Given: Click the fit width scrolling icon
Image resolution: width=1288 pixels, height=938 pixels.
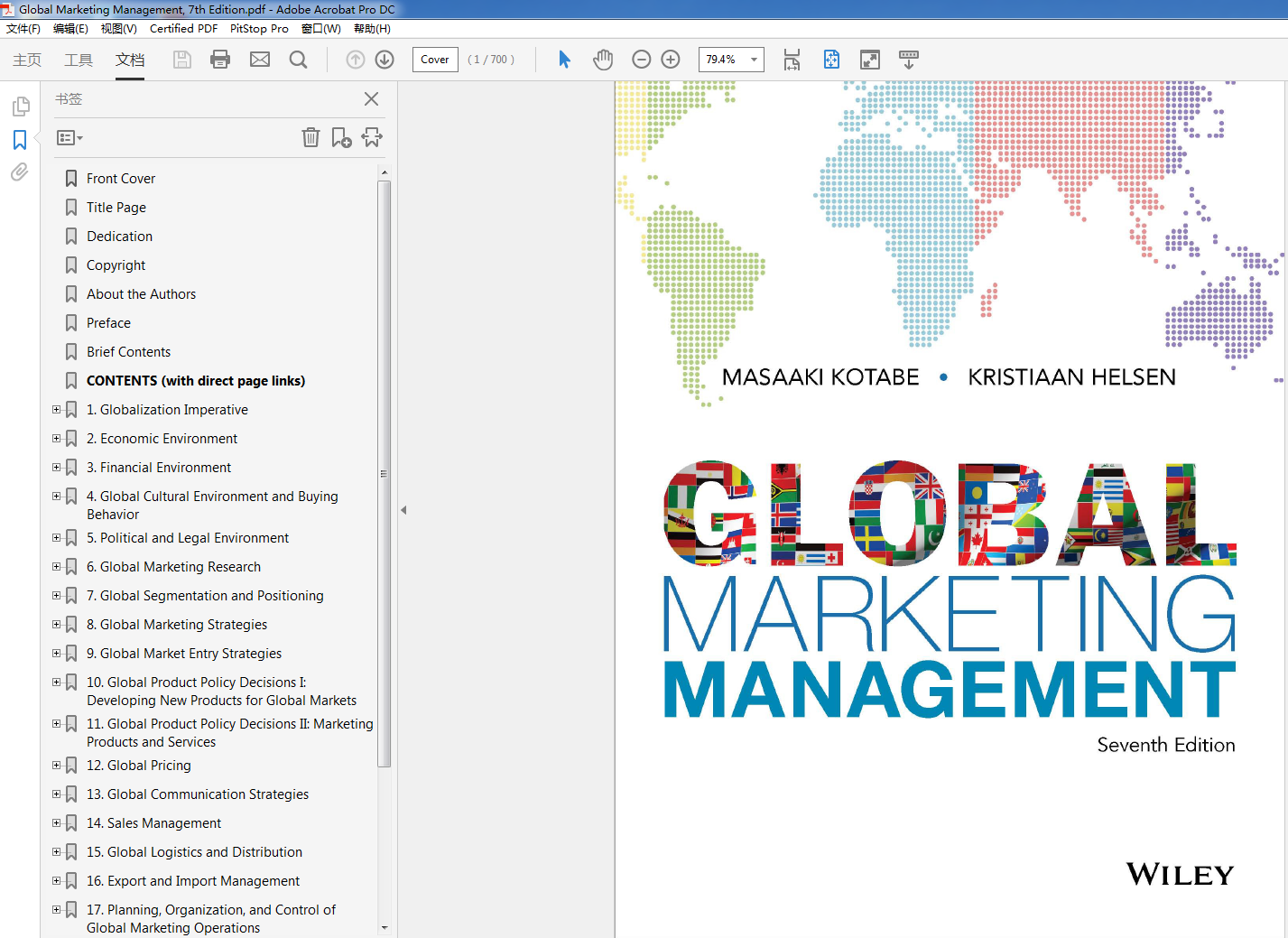Looking at the screenshot, I should click(792, 60).
